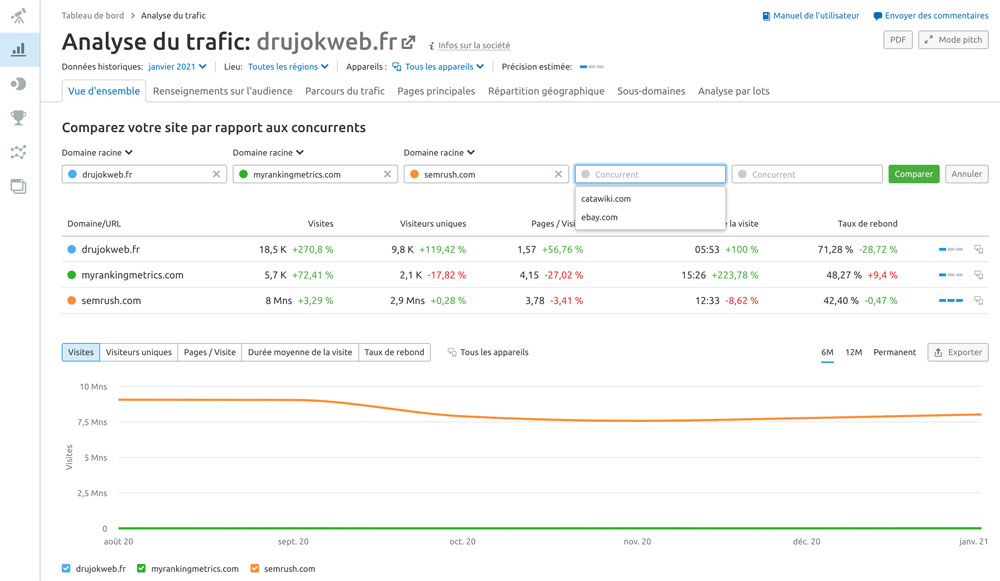Viewport: 1000px width, 581px height.
Task: Click the green swatch beside myrankingmetrics.com row
Action: 71,275
